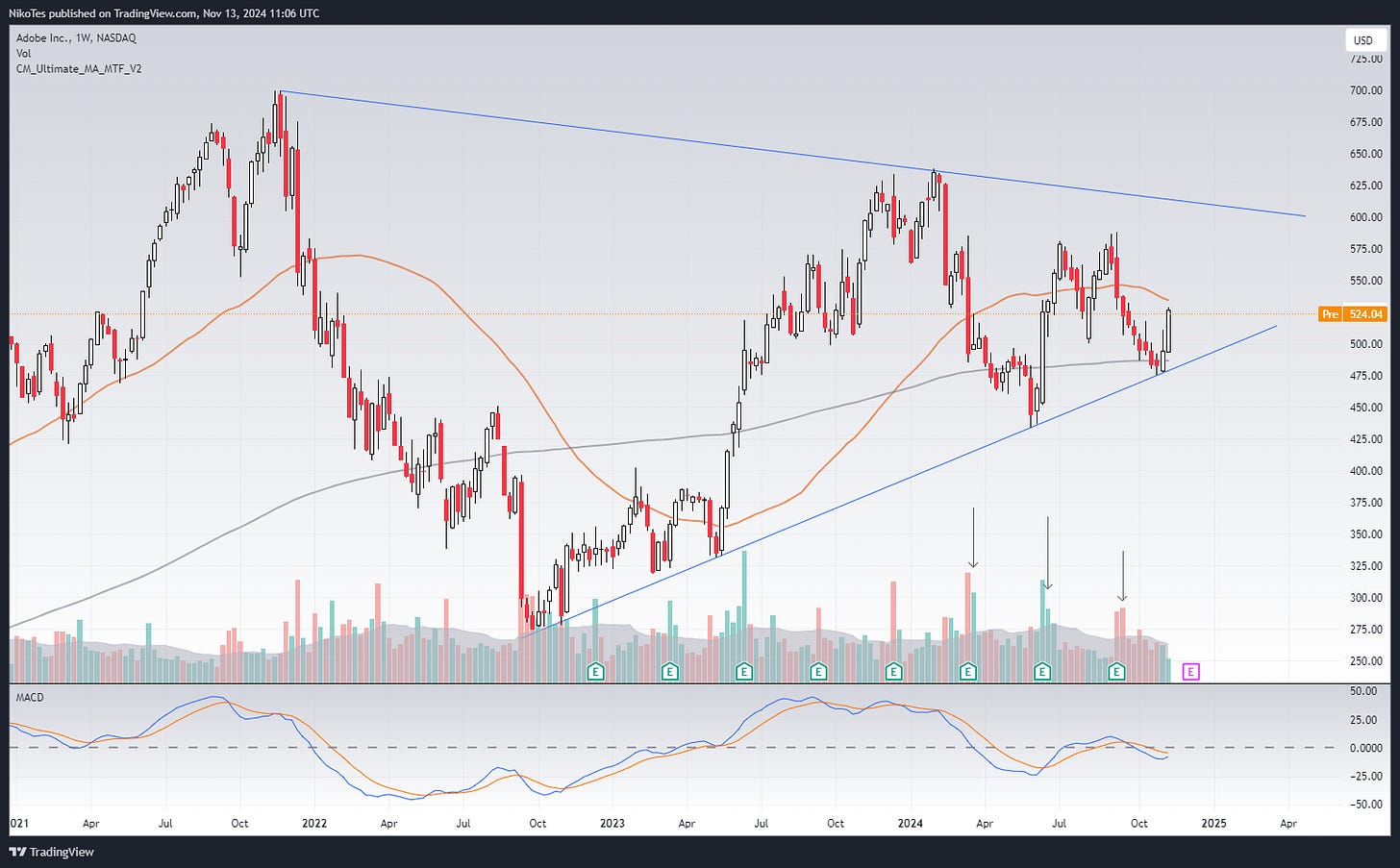Open the USD currency selector
The width and height of the screenshot is (1400, 868).
click(x=1363, y=40)
